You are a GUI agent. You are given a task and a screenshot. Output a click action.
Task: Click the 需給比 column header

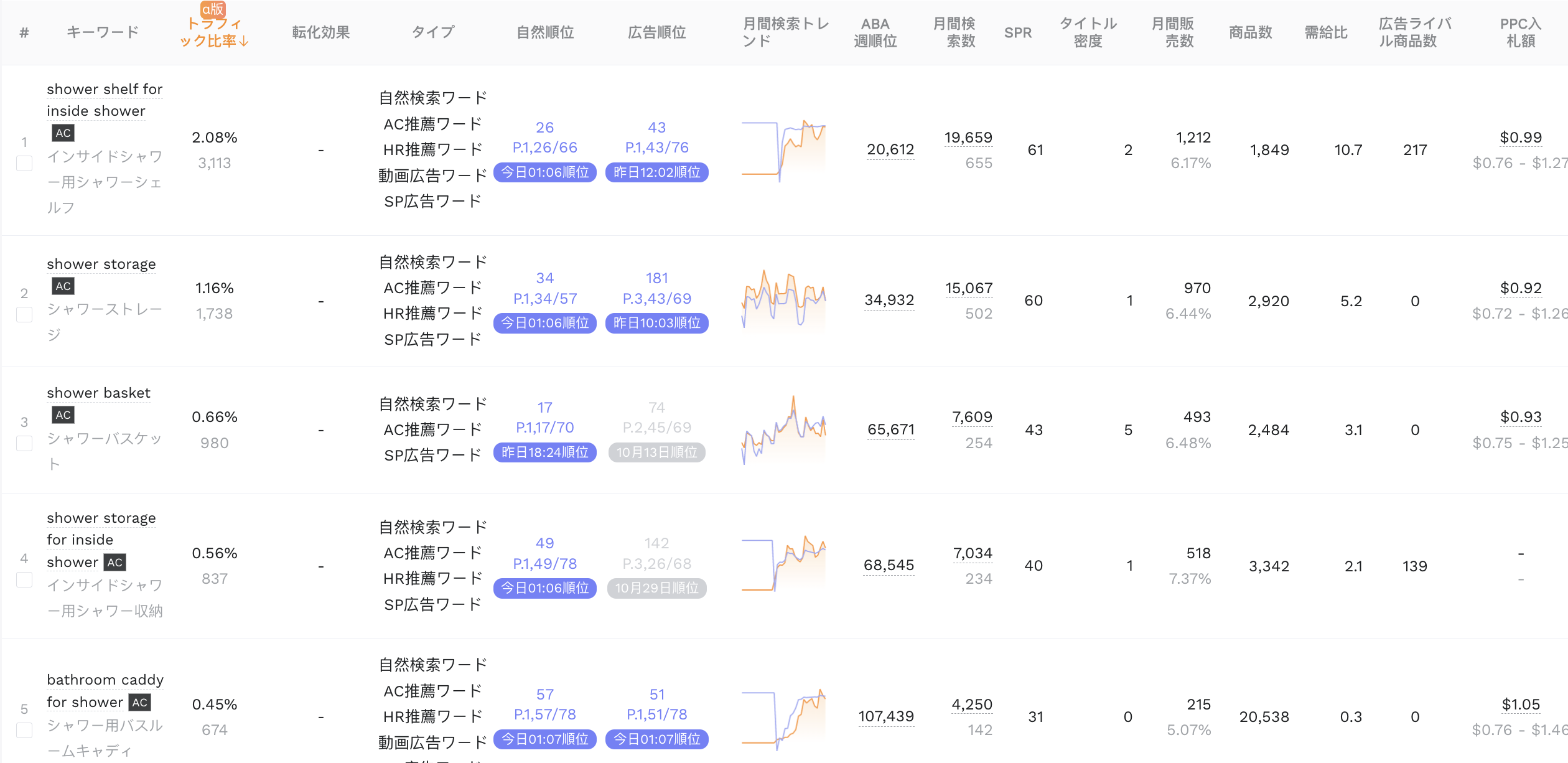click(x=1326, y=32)
